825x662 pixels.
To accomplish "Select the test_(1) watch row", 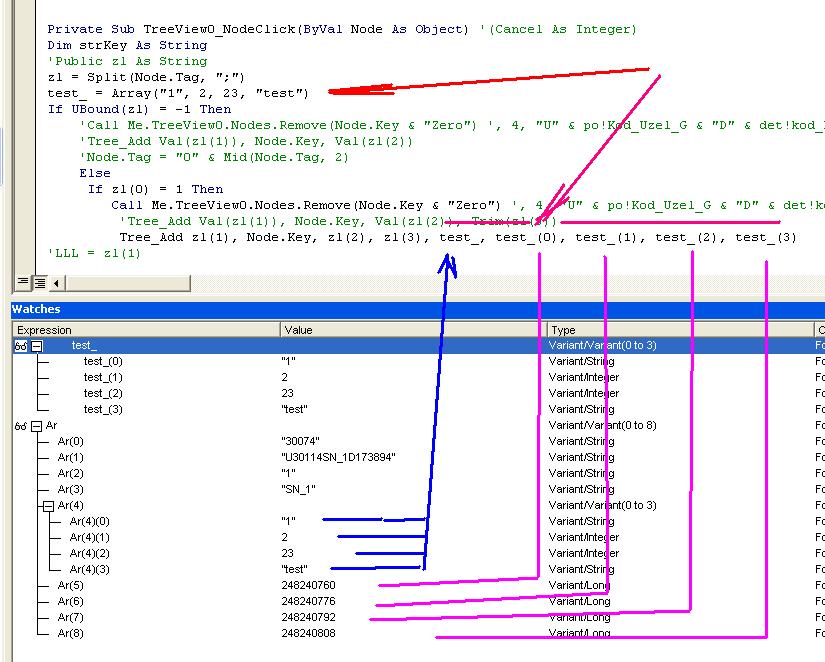I will [418, 377].
